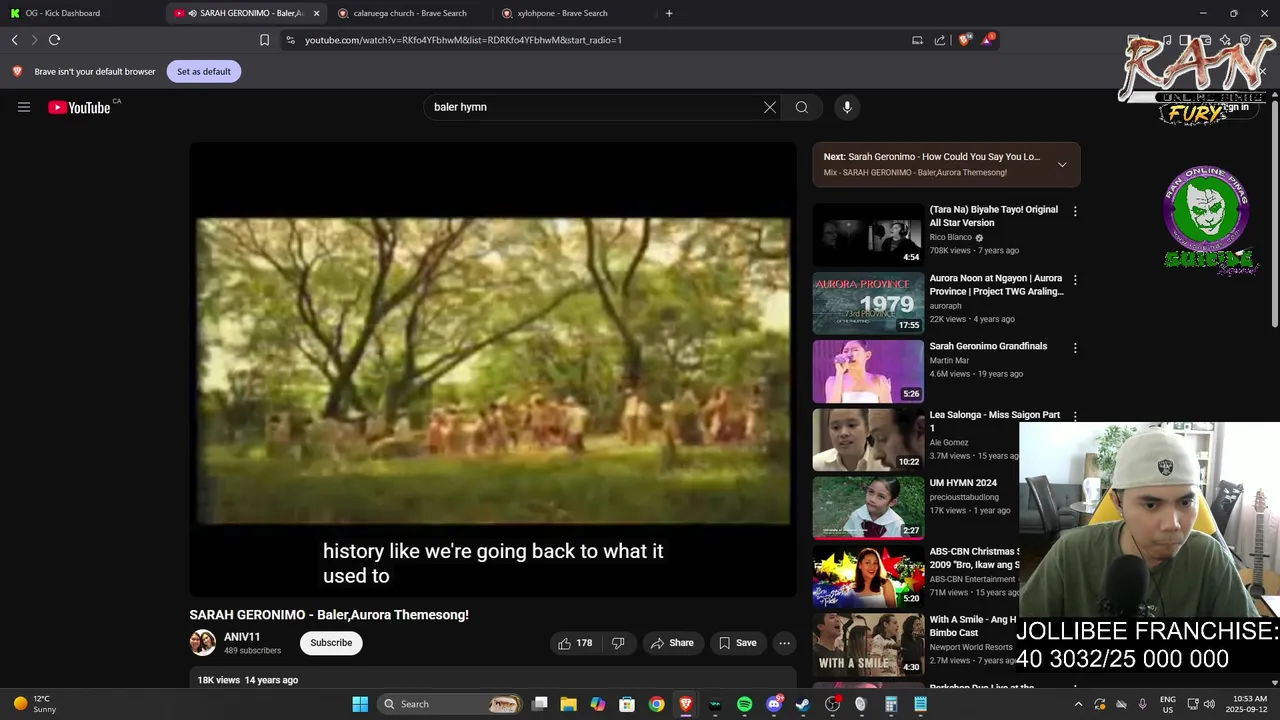1280x720 pixels.
Task: Open the ANIV11 channel avatar
Action: coord(203,643)
